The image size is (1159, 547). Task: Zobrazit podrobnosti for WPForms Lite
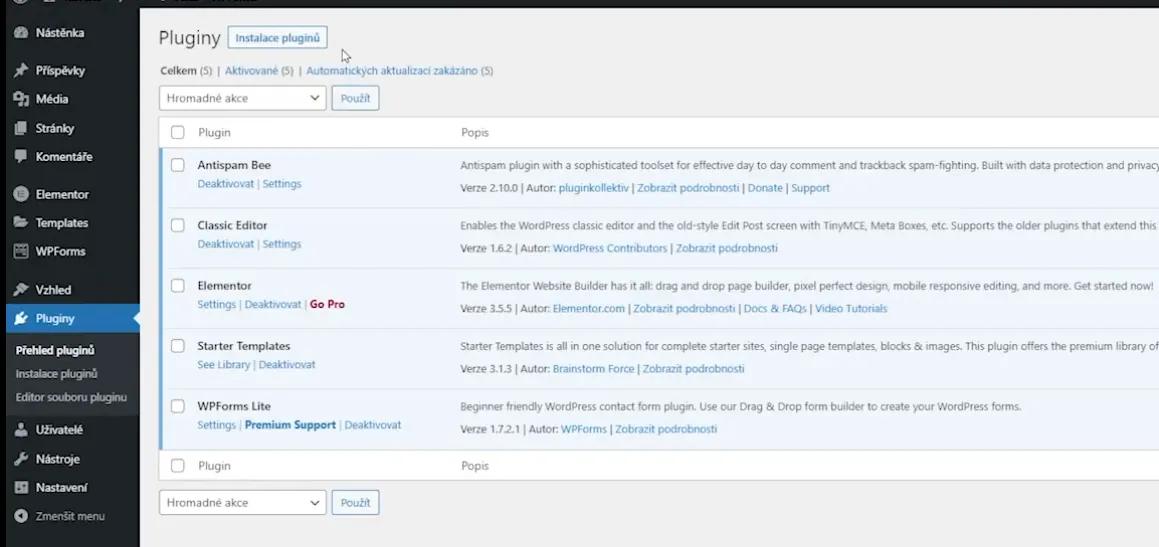666,429
